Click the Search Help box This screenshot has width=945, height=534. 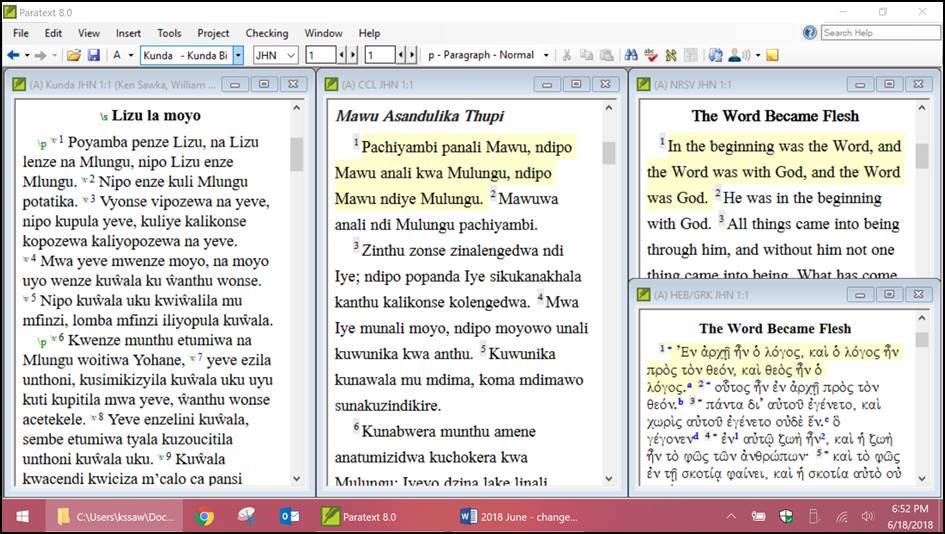pos(881,33)
